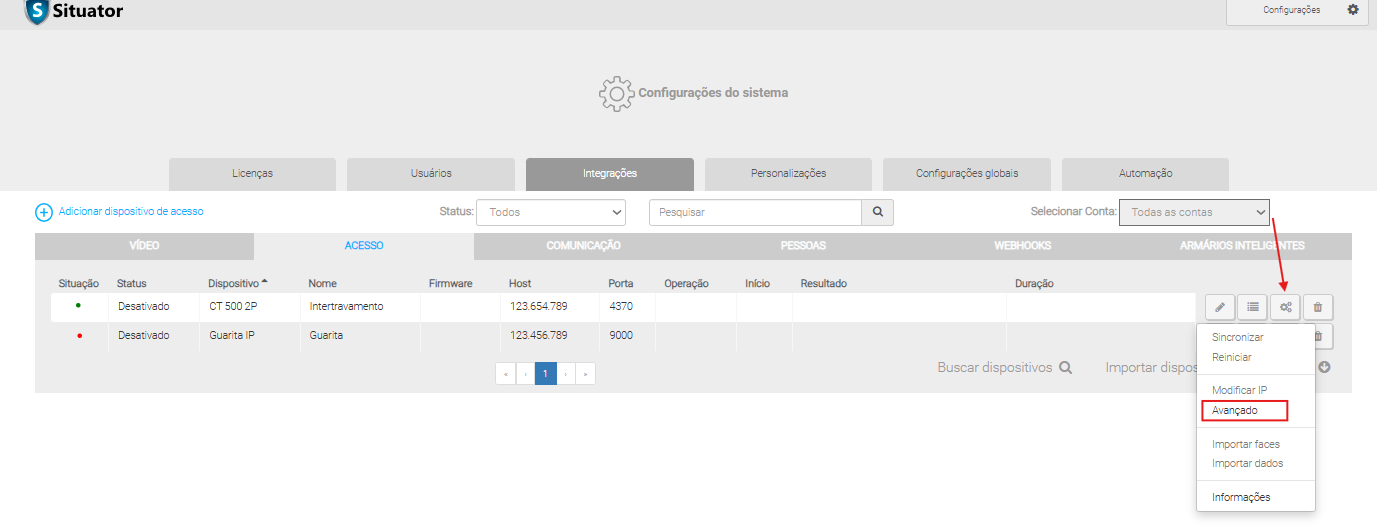The width and height of the screenshot is (1377, 527).
Task: Click the Configurações gear icon at top right
Action: coord(1353,10)
